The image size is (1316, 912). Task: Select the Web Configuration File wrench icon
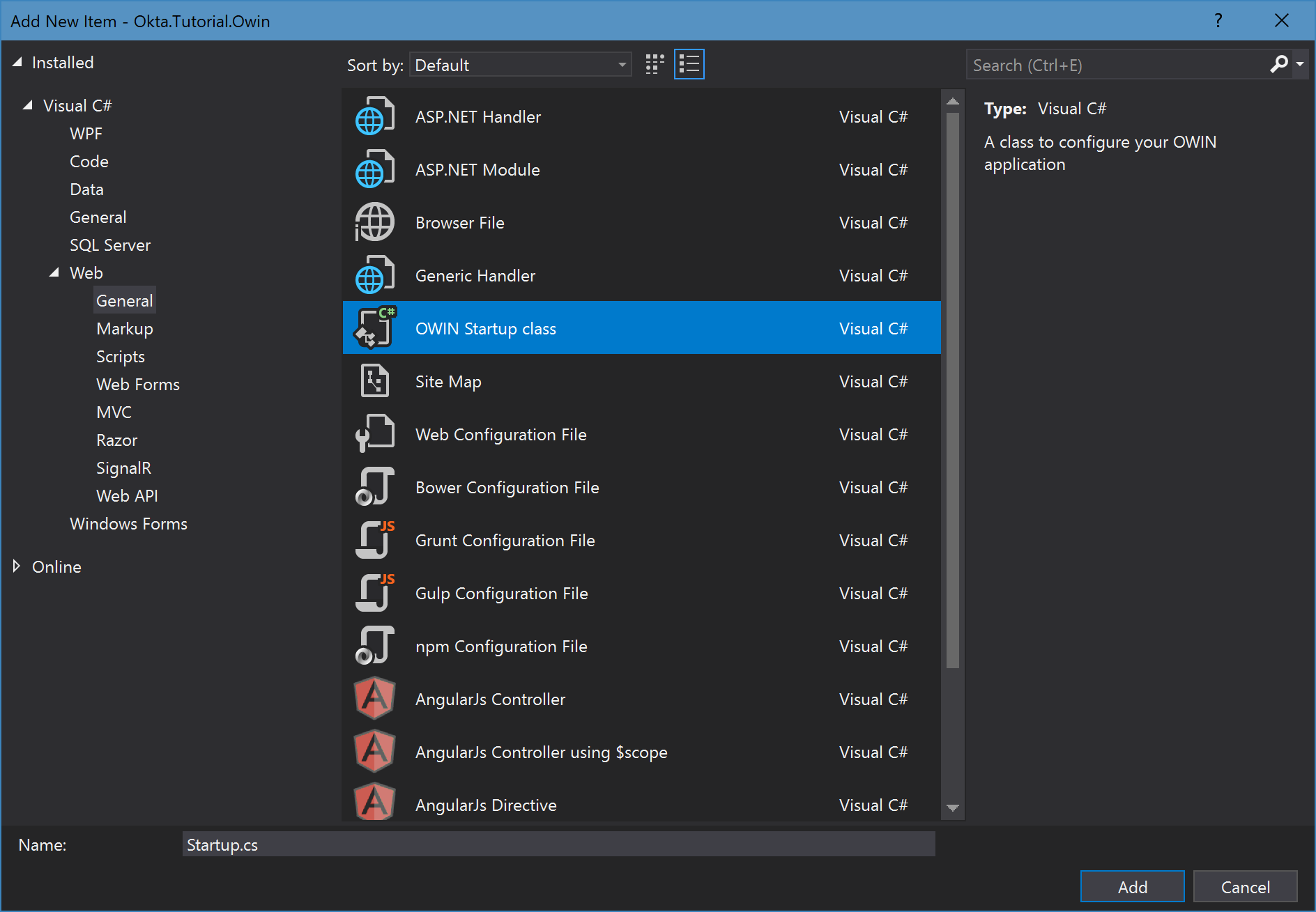[374, 435]
